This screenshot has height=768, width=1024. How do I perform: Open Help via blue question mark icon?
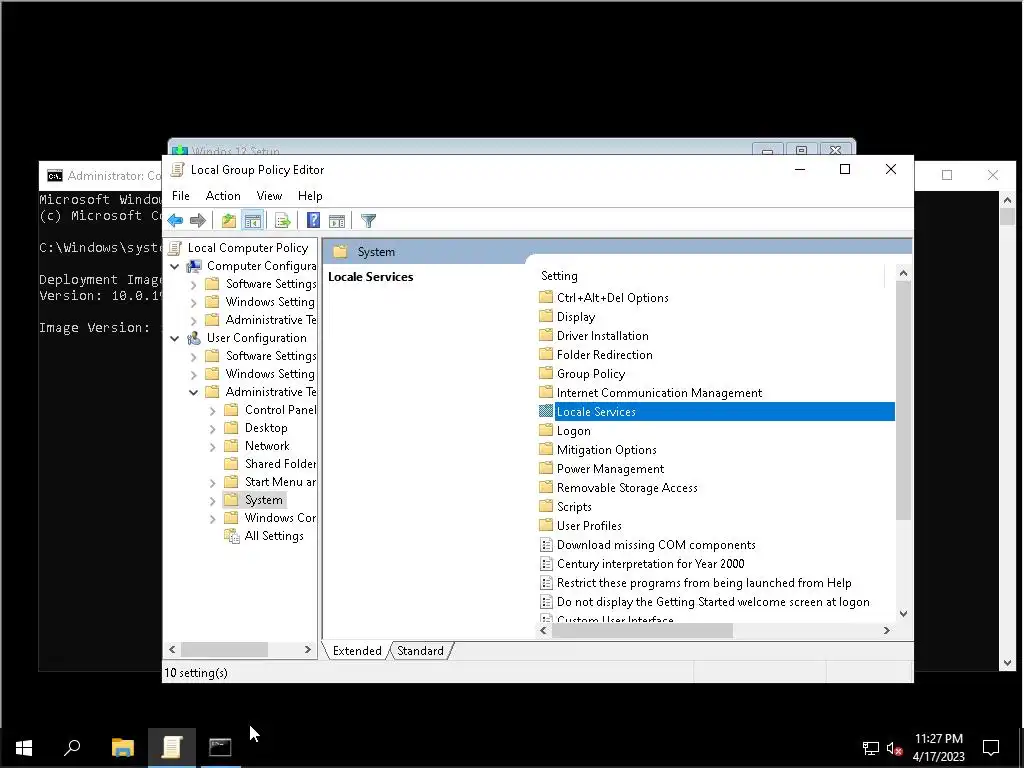(x=313, y=221)
